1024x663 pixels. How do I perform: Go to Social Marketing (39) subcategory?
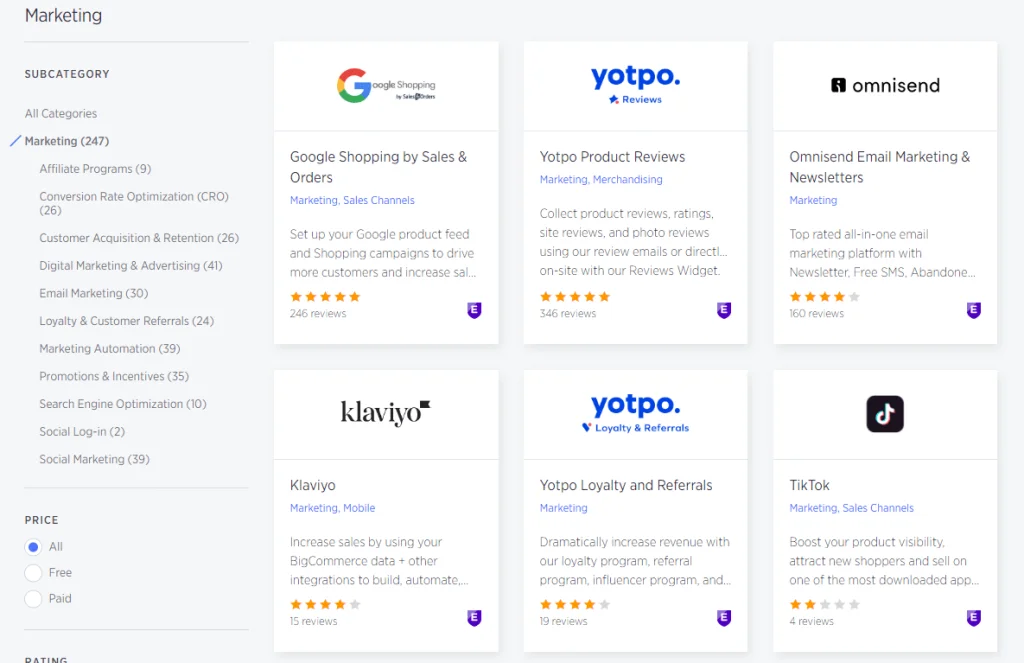pos(94,459)
